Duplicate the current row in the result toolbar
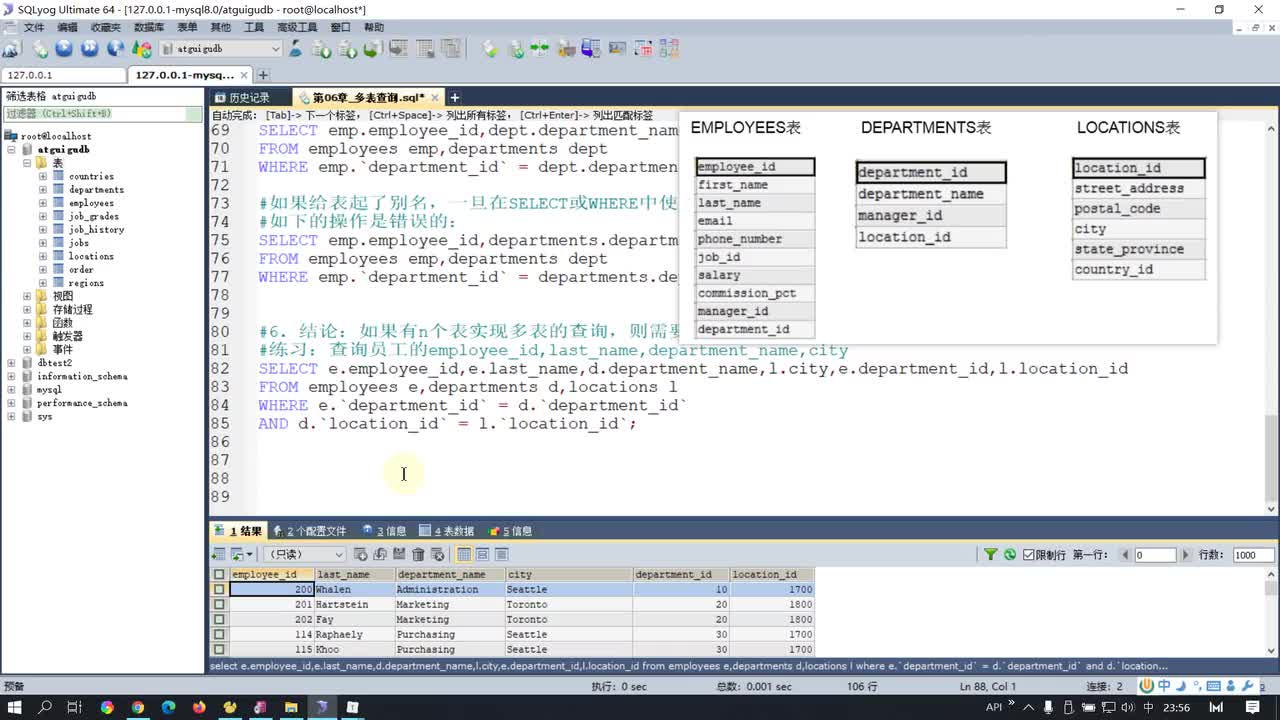1280x720 pixels. click(x=380, y=554)
